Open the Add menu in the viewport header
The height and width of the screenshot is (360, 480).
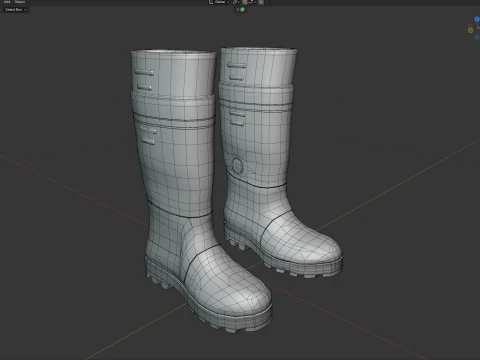click(x=7, y=2)
